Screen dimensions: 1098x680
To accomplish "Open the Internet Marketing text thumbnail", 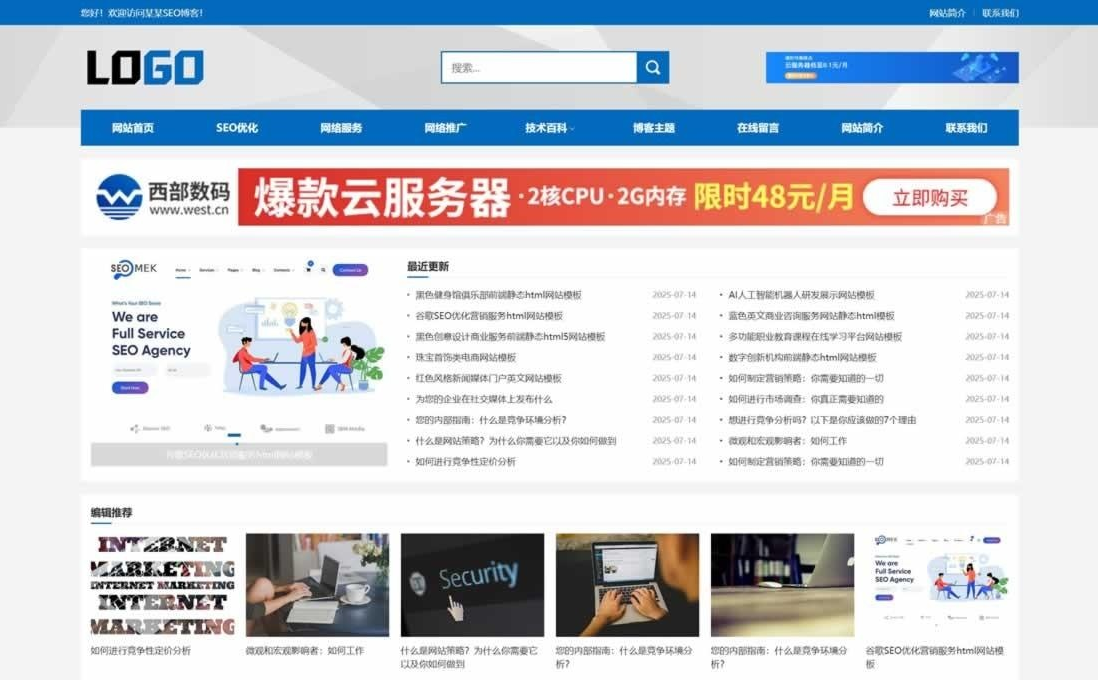I will 162,585.
